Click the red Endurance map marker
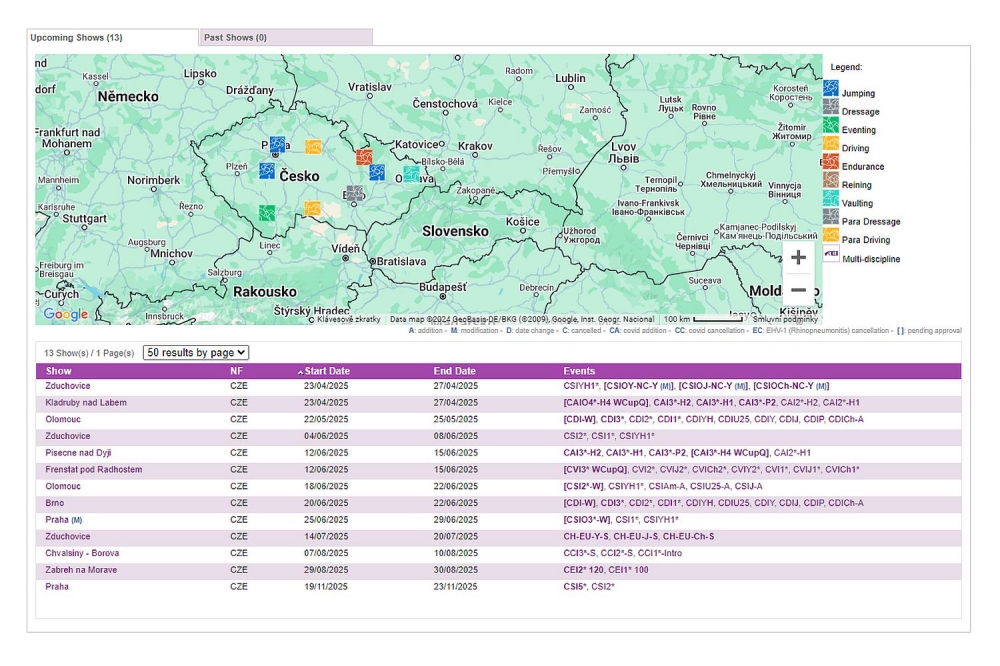Screen dimensions: 1000x666 coord(364,156)
